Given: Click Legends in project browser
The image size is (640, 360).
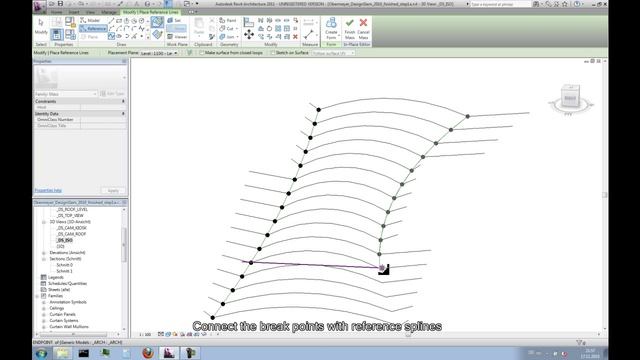Looking at the screenshot, I should 56,277.
